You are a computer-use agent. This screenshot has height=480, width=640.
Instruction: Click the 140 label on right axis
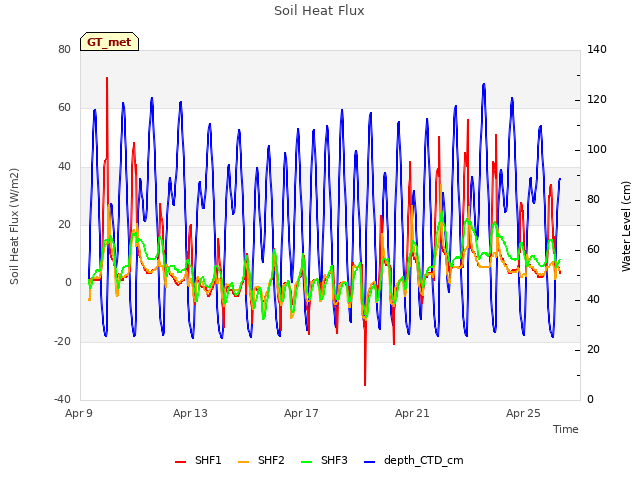[597, 49]
